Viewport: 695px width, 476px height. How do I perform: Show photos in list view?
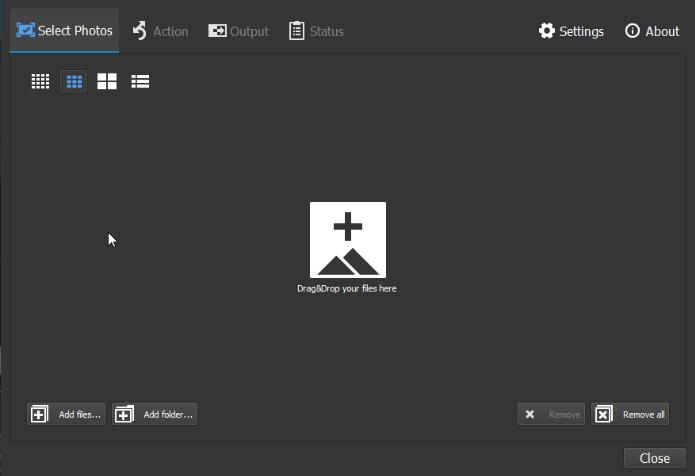[140, 82]
